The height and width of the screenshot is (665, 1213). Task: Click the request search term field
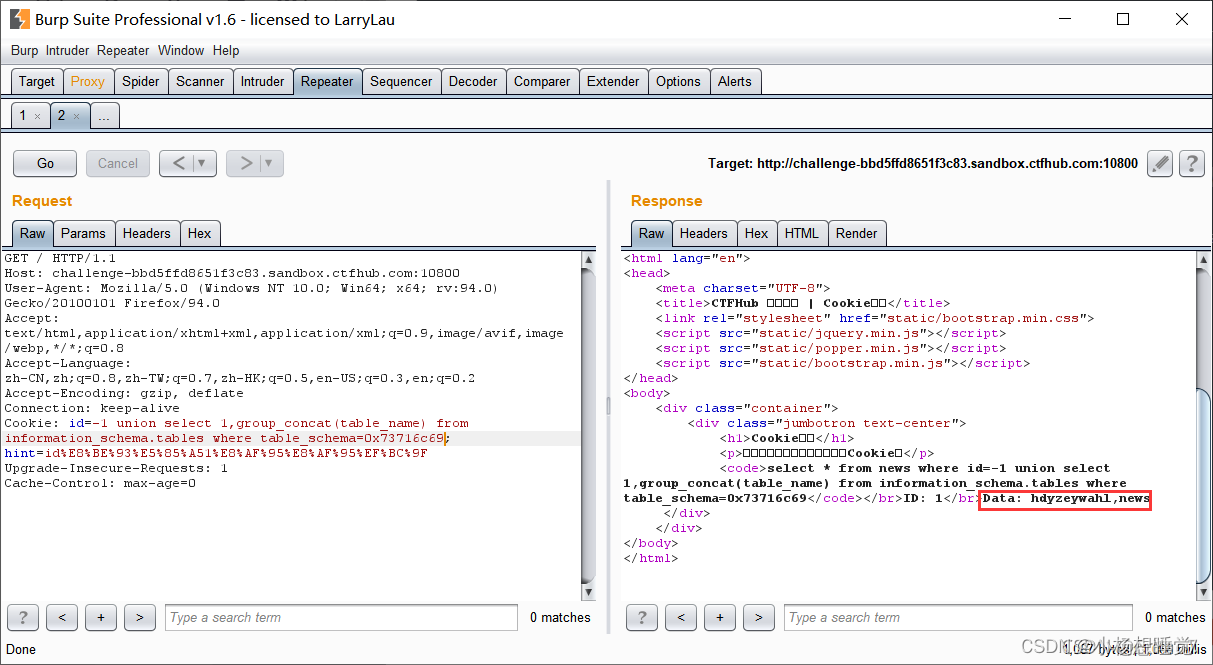click(341, 617)
